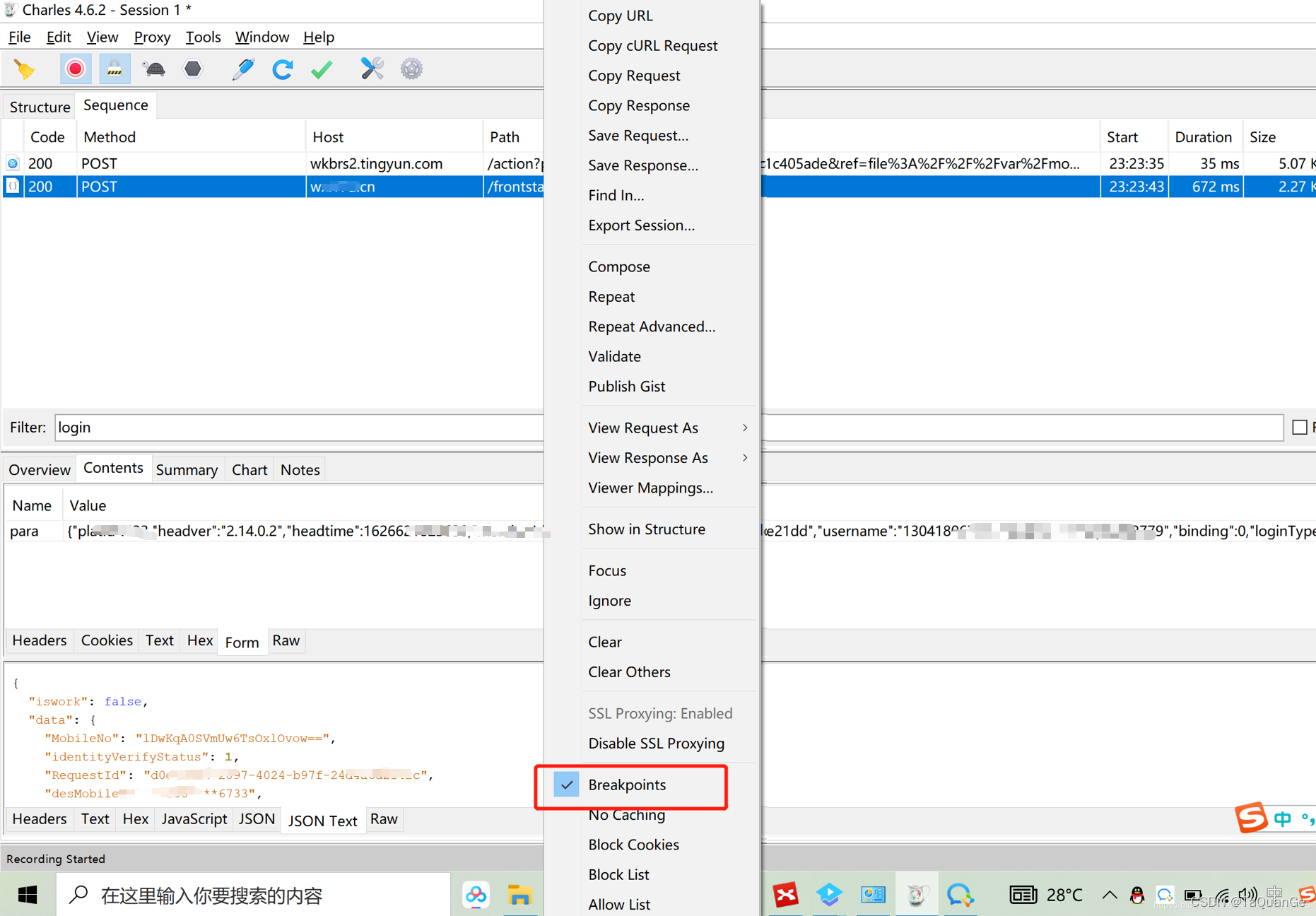Click the Compose pen icon

point(242,69)
